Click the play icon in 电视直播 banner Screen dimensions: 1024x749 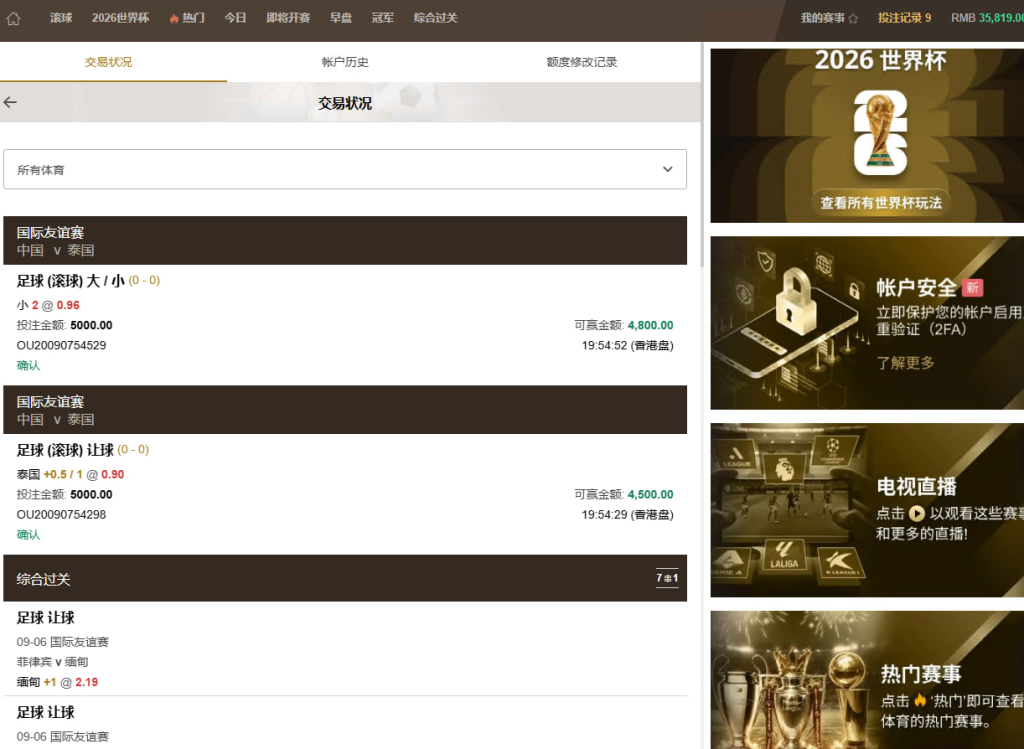(917, 513)
